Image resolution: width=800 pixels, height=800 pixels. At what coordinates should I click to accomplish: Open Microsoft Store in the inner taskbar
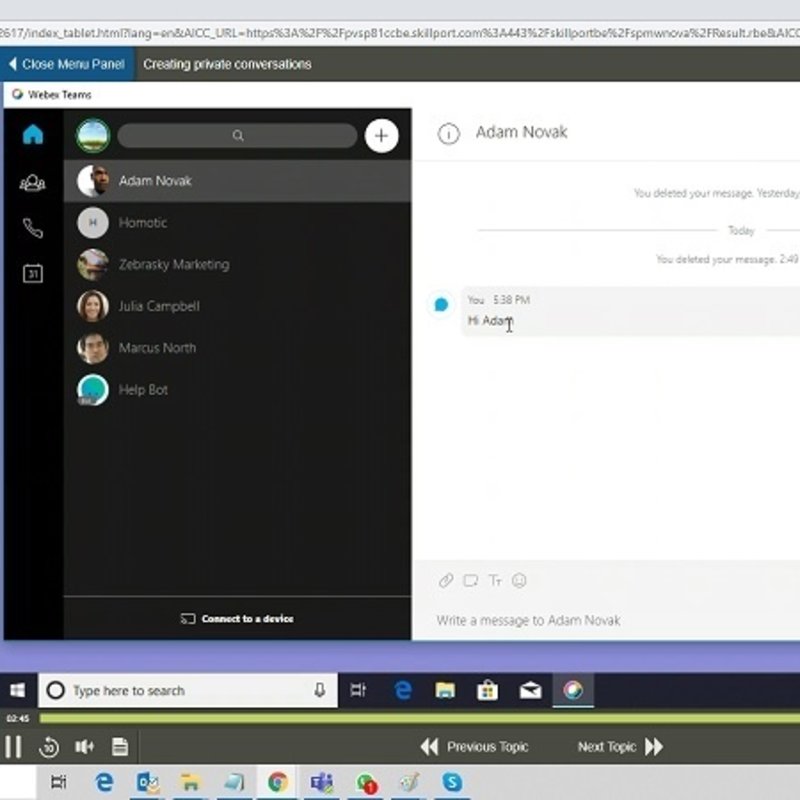point(487,690)
